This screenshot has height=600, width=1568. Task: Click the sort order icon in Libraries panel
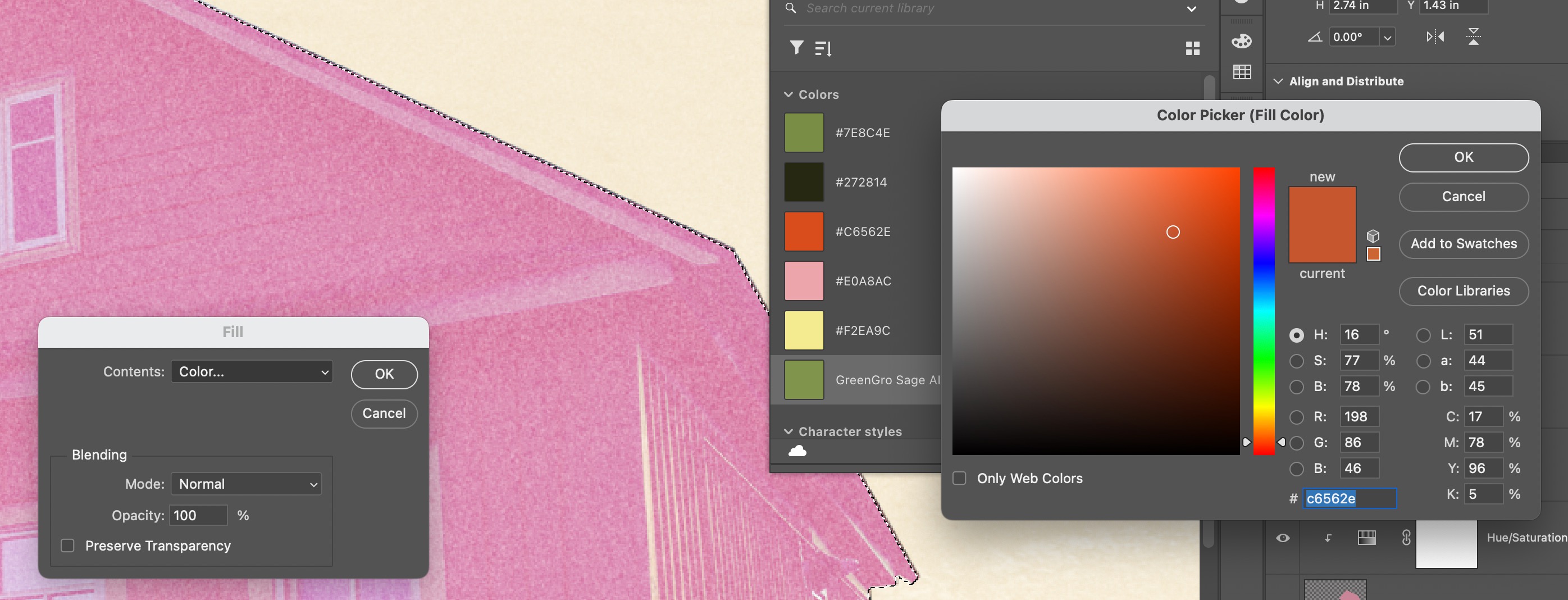tap(823, 48)
